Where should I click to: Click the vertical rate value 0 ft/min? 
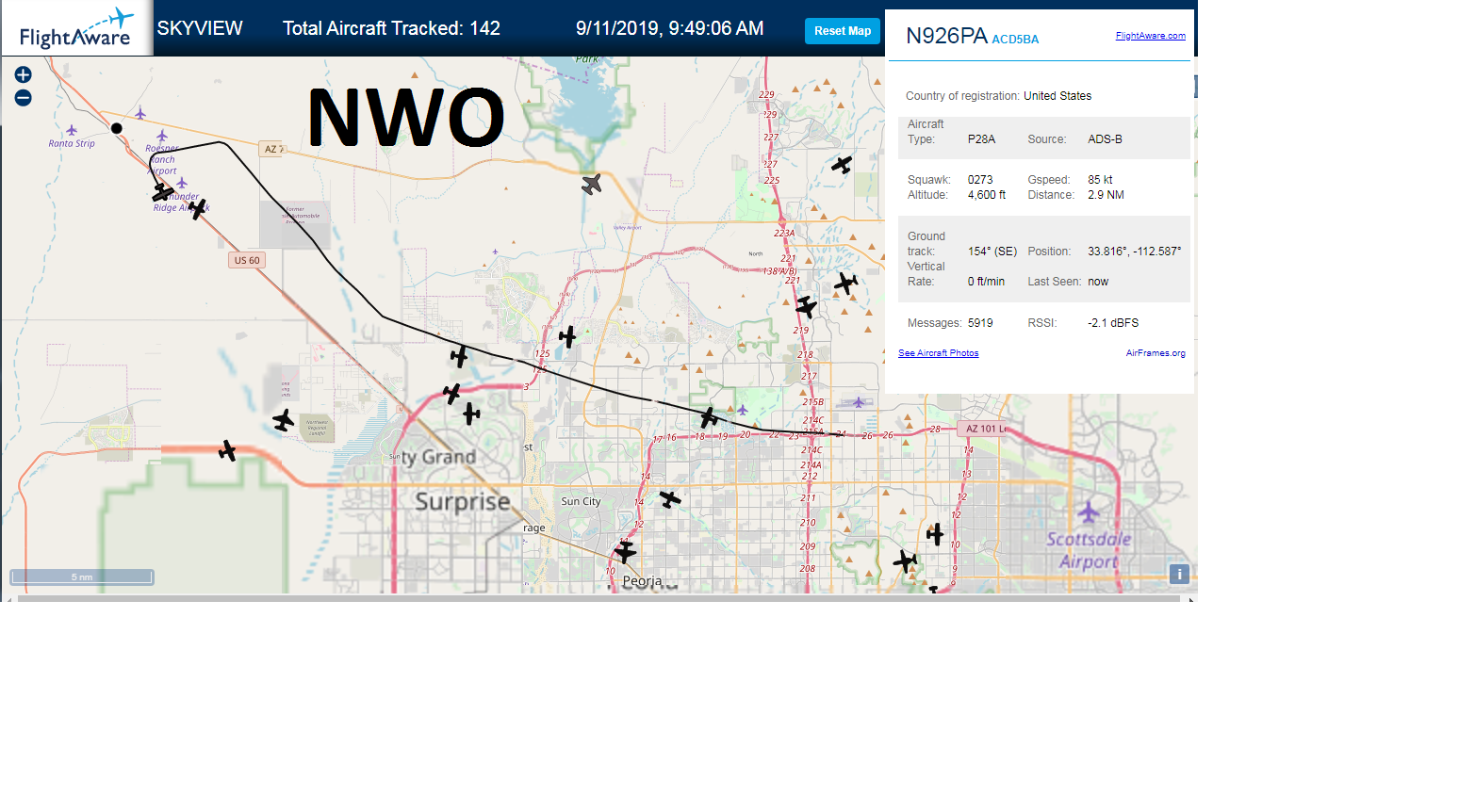[986, 282]
